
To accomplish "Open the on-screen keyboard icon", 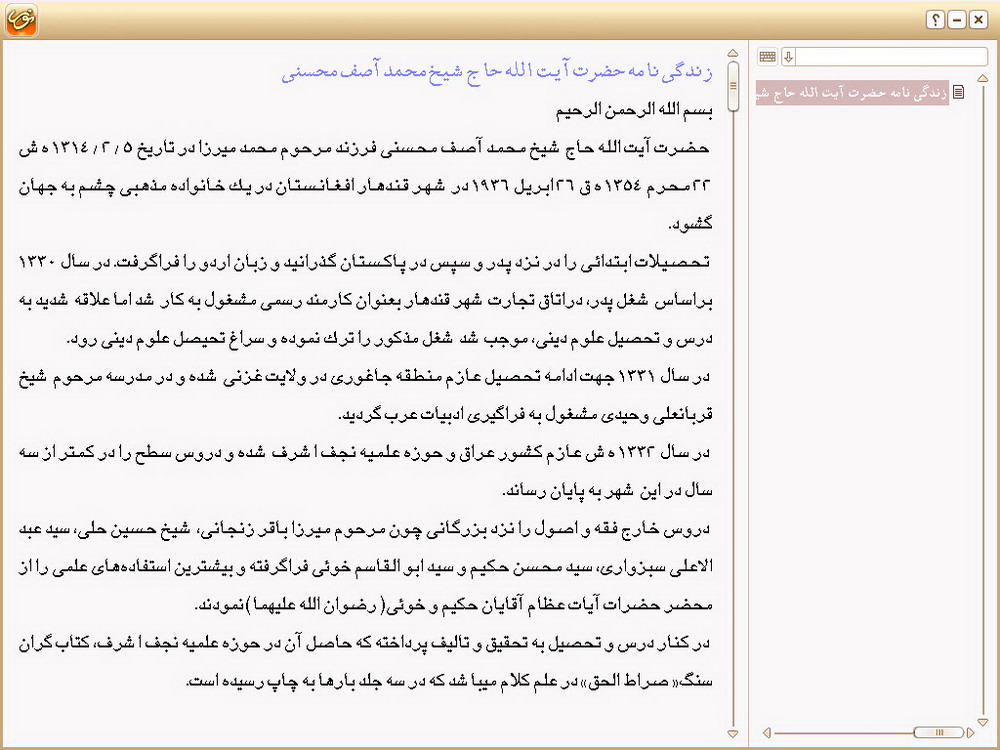I will [x=767, y=57].
